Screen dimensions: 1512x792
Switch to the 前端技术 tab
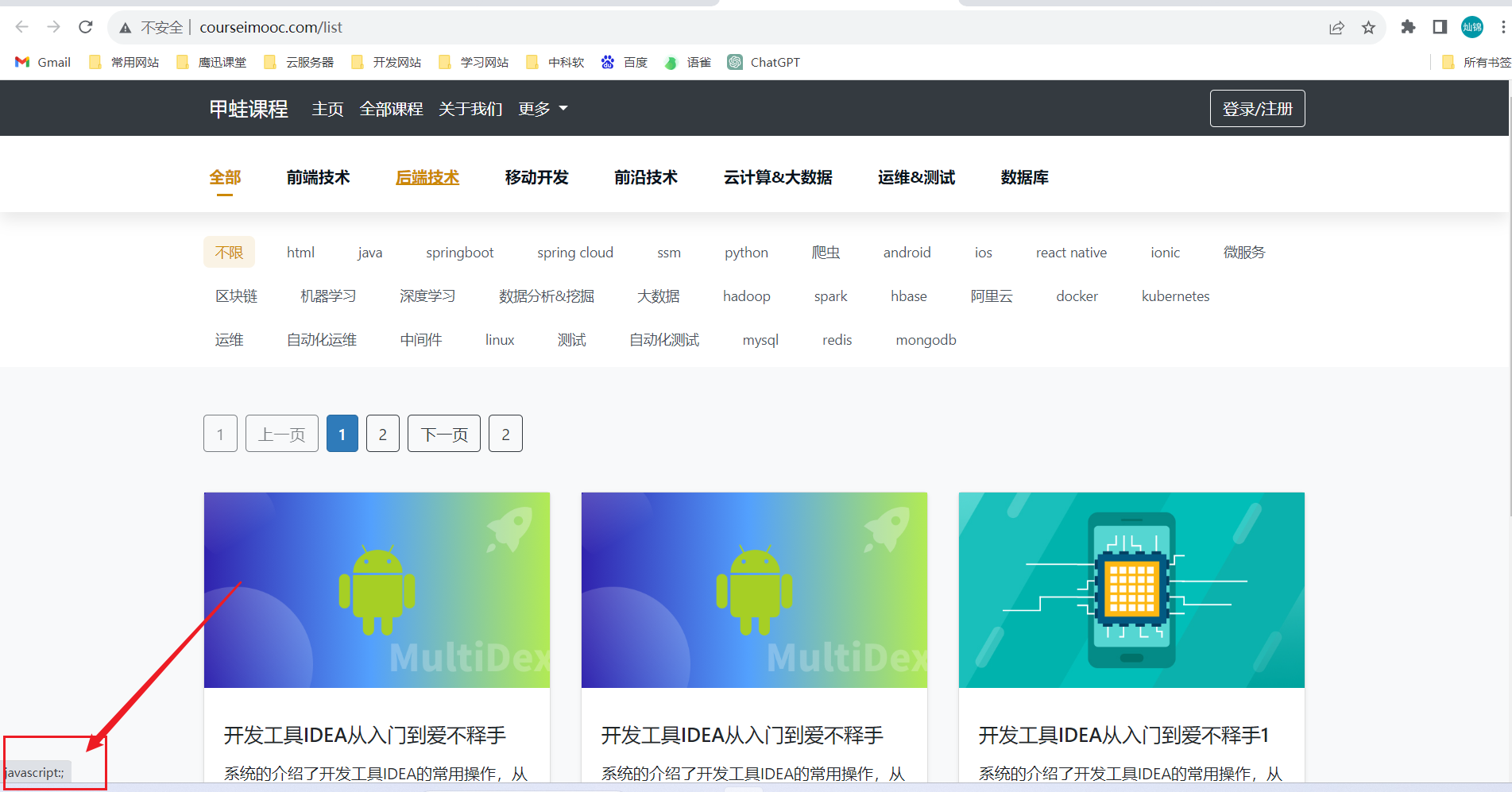[x=318, y=177]
